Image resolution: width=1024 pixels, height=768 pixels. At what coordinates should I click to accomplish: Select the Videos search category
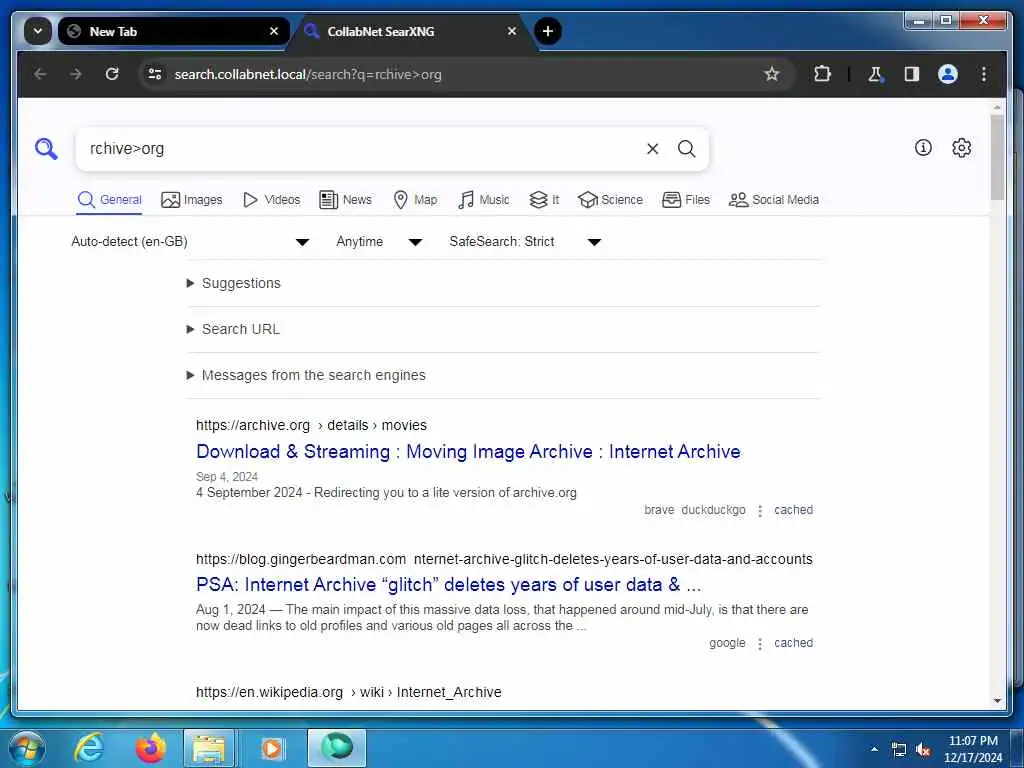[x=271, y=199]
